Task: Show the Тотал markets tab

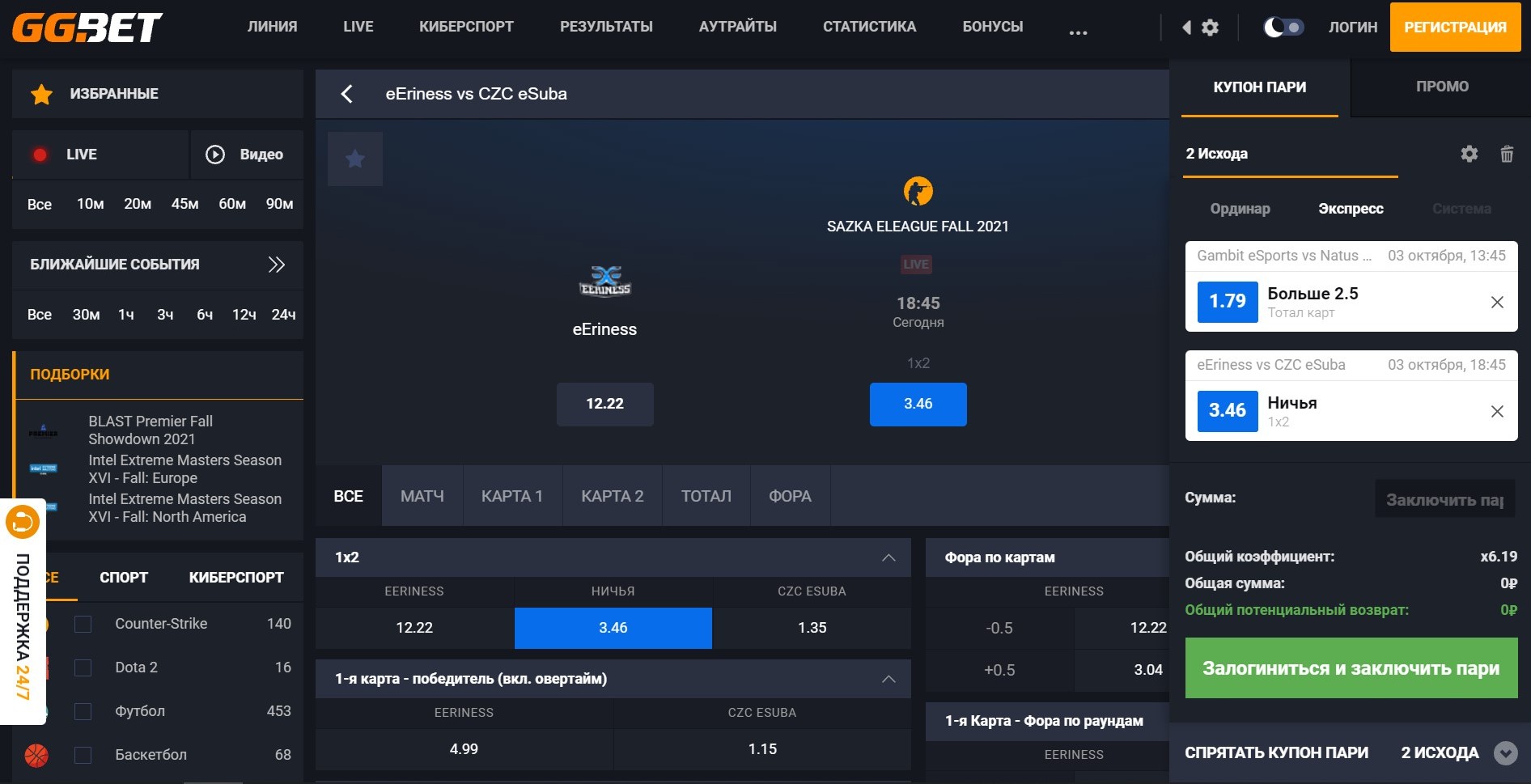Action: pos(706,496)
